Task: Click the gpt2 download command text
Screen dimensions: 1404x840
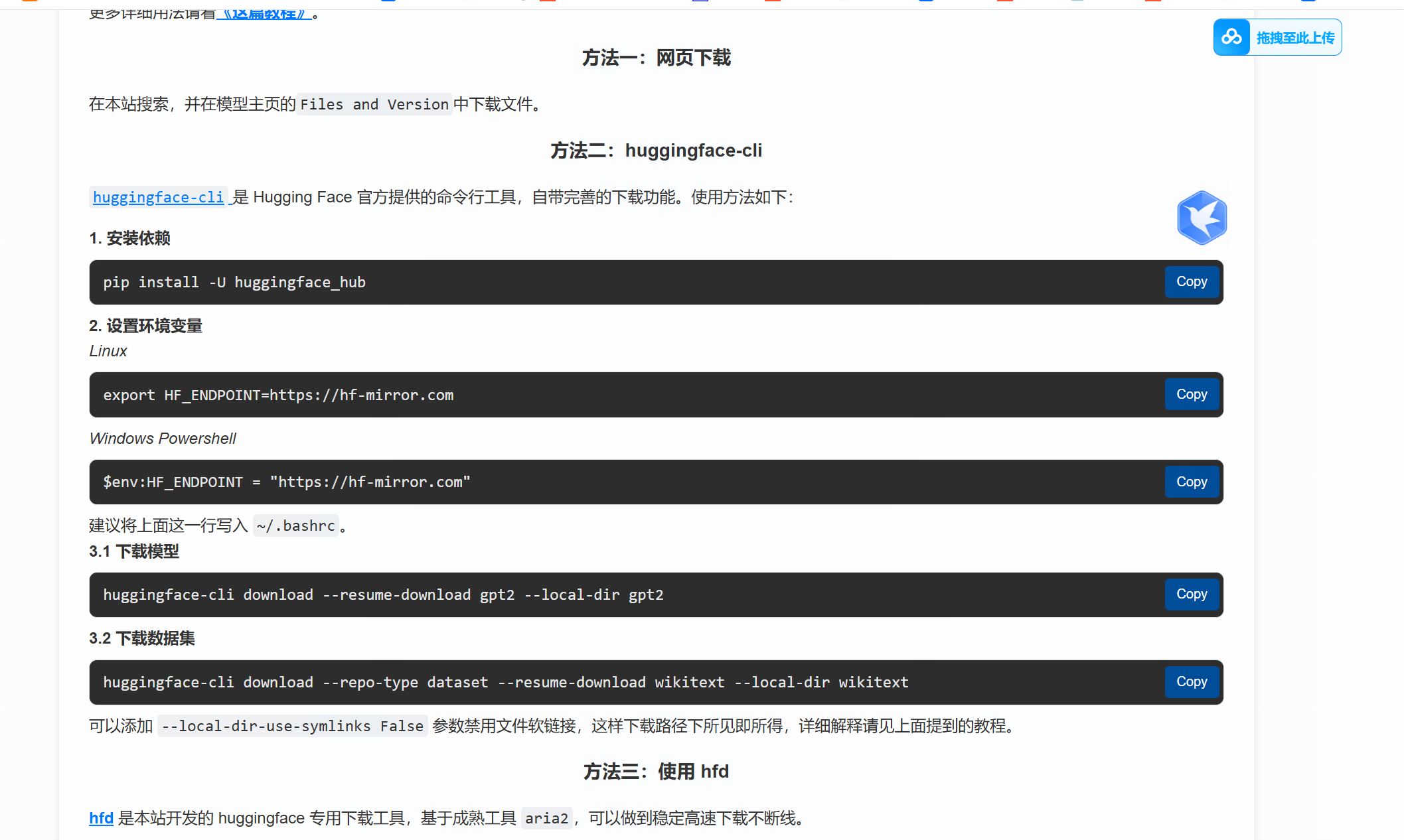Action: click(x=383, y=595)
